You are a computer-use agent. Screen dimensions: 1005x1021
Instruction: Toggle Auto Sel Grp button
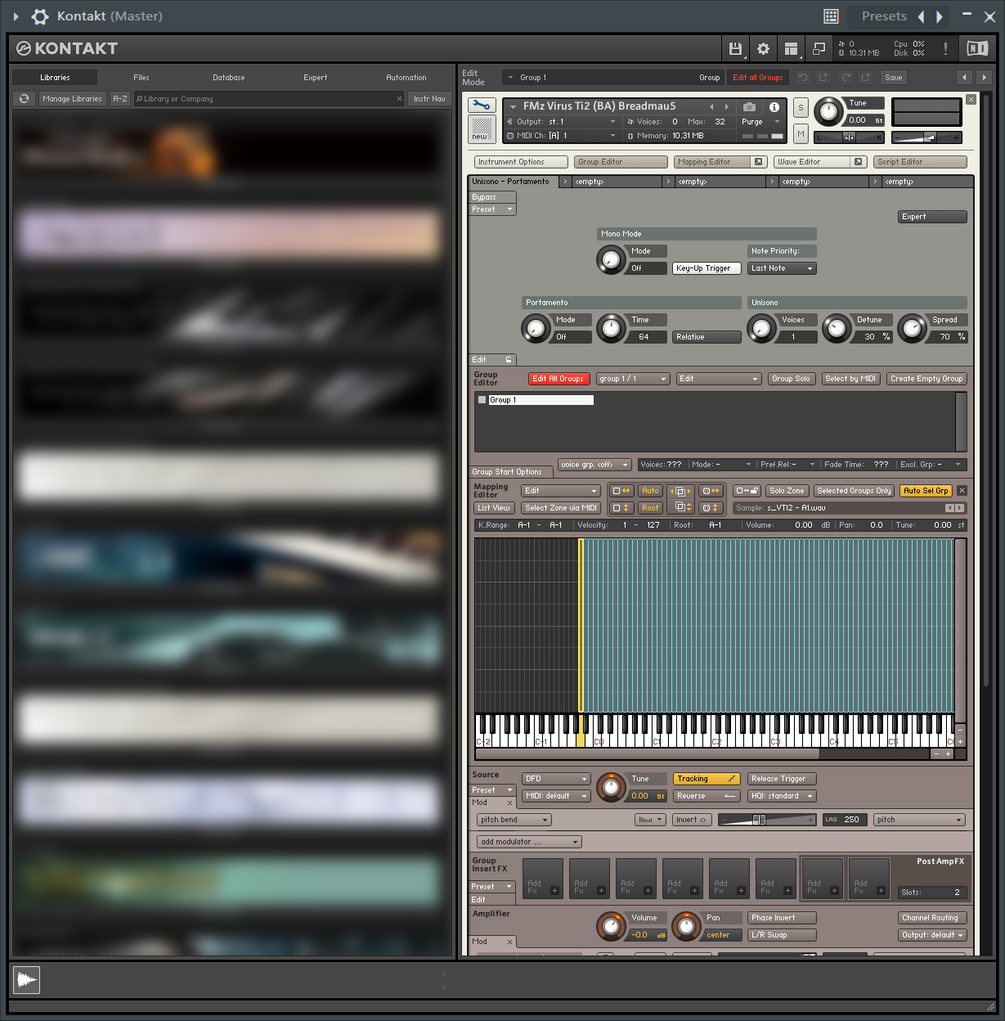point(926,491)
